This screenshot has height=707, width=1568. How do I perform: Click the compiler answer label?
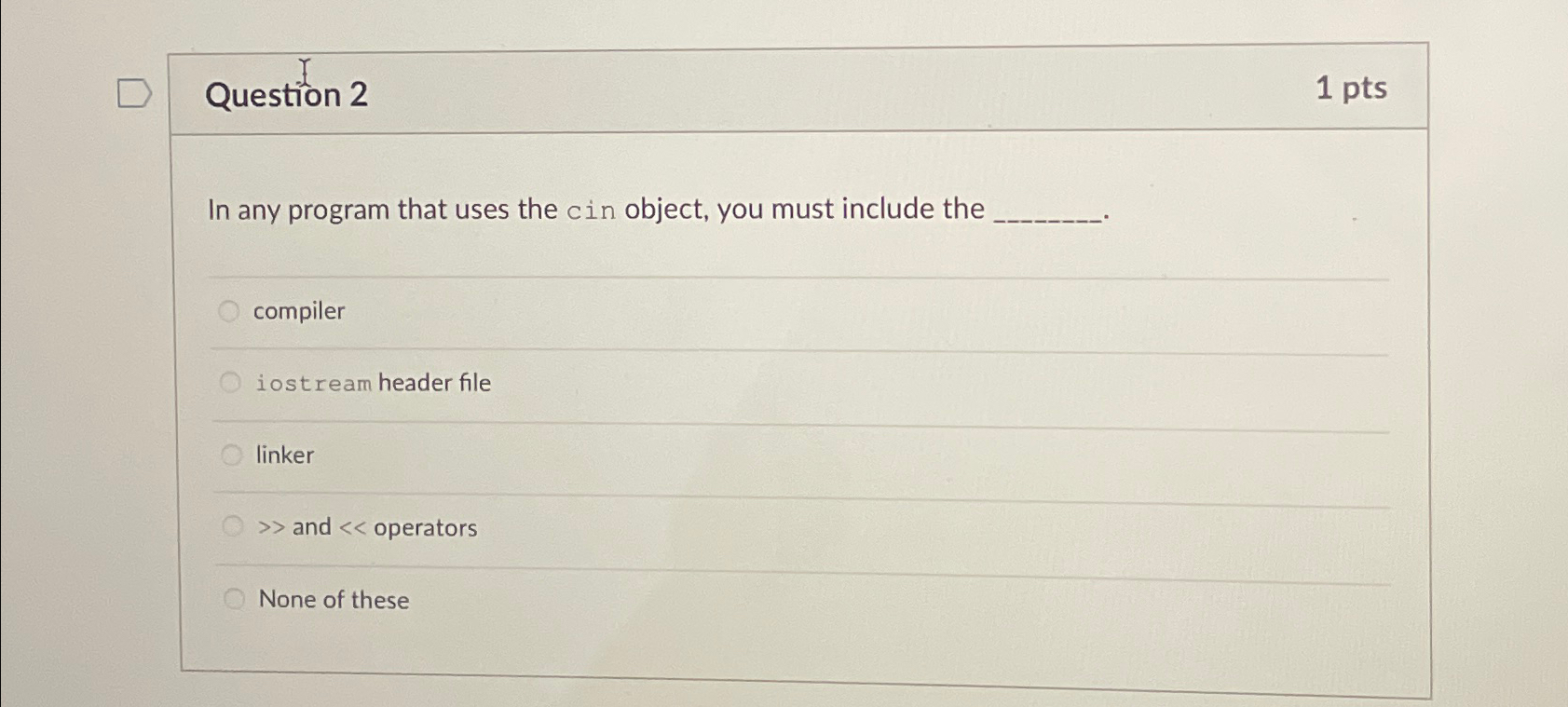click(299, 311)
